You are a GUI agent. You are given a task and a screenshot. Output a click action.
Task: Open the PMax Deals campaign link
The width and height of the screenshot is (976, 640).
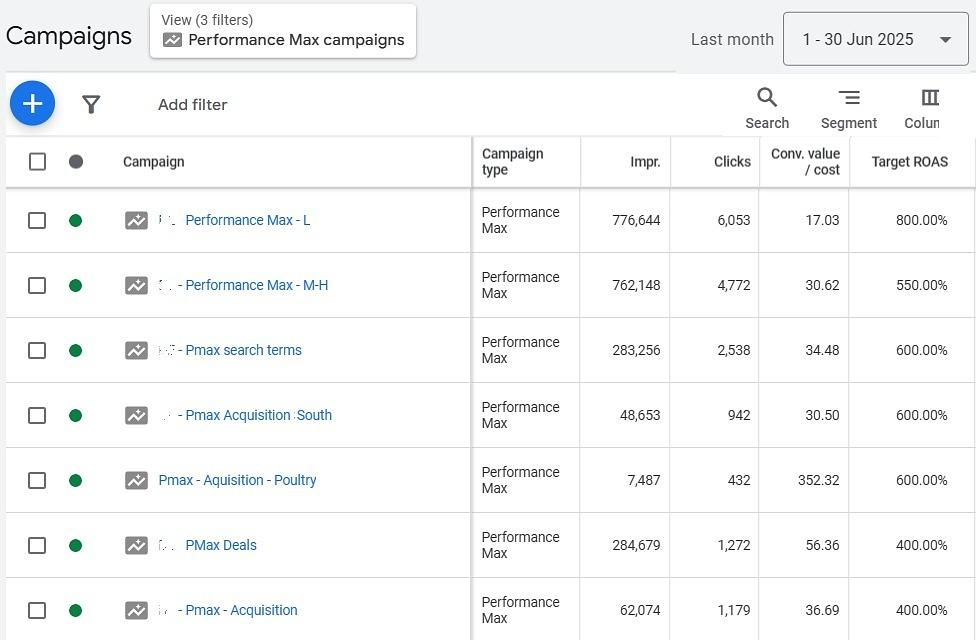click(221, 545)
